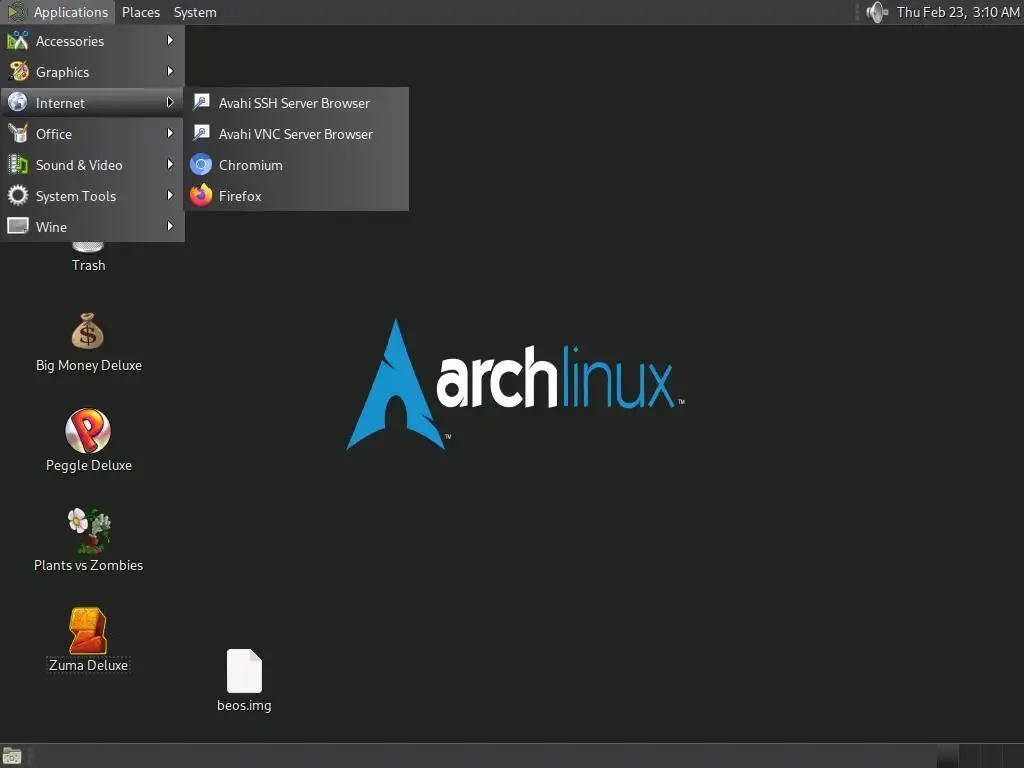Click the Graphics palette icon
Screen dimensions: 1024x768
tap(18, 72)
